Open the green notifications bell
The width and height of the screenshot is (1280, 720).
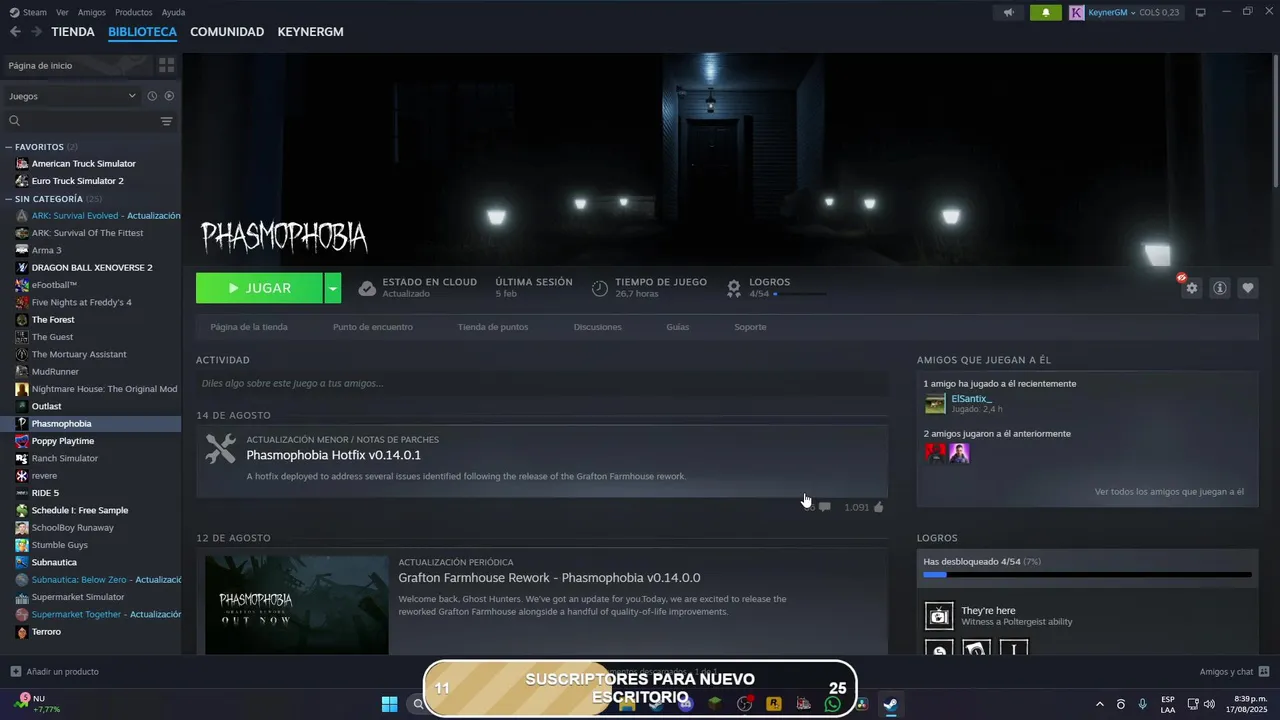(1046, 12)
